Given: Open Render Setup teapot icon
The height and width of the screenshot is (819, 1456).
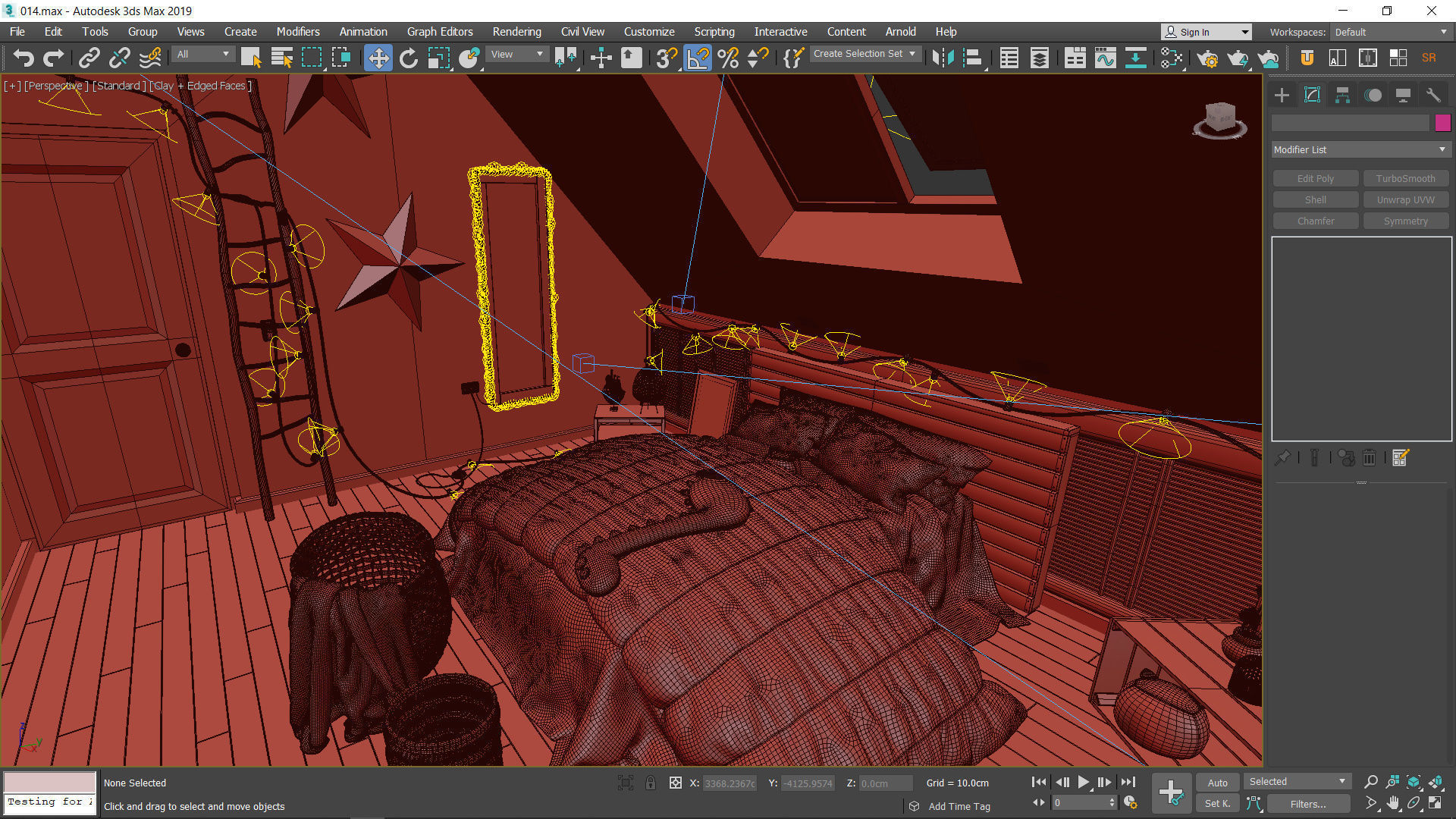Looking at the screenshot, I should (1208, 58).
